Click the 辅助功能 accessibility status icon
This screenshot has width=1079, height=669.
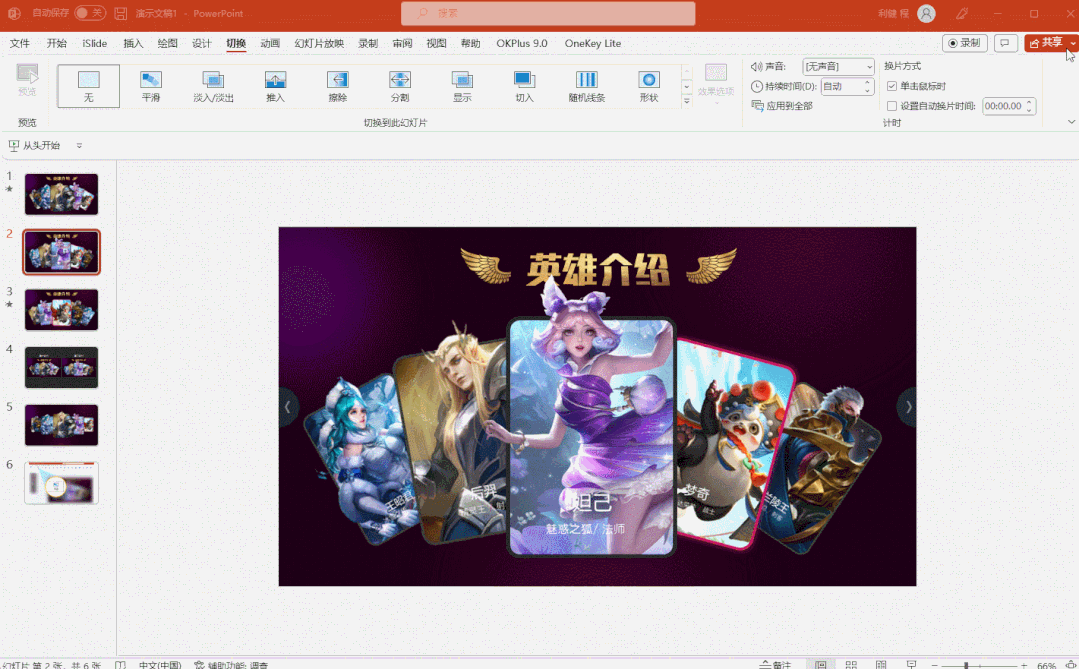pos(200,665)
